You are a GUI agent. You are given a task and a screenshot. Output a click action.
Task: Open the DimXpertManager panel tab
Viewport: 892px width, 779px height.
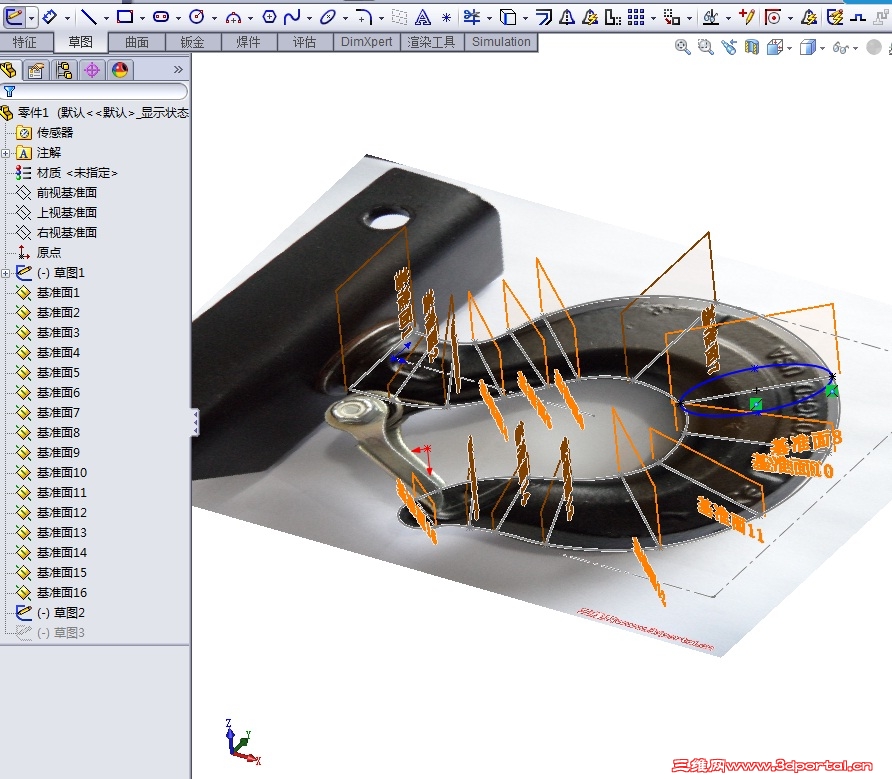point(92,70)
